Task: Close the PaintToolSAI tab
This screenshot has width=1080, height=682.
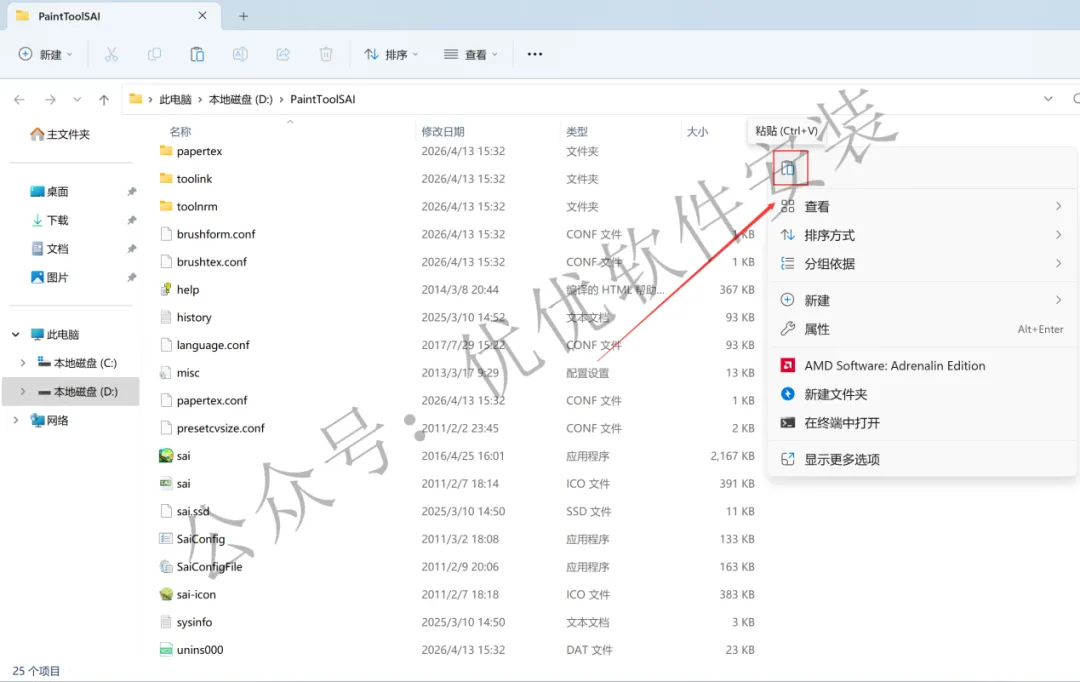Action: [202, 15]
